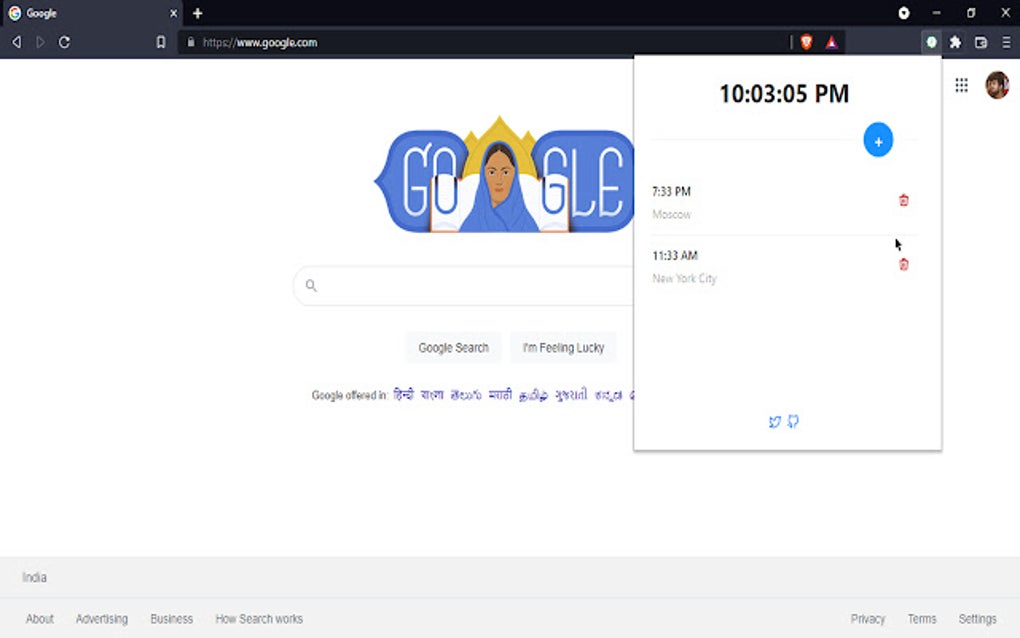This screenshot has height=638, width=1020.
Task: Open Chrome's hamburger menu icon
Action: 1006,43
